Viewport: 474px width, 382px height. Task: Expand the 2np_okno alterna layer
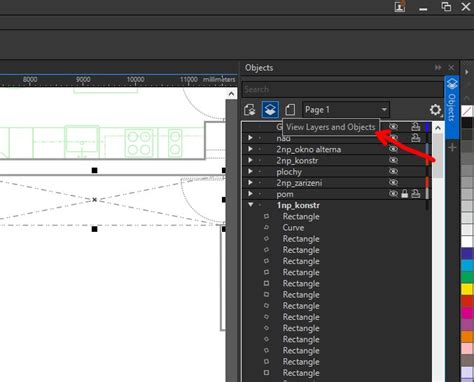tap(250, 149)
